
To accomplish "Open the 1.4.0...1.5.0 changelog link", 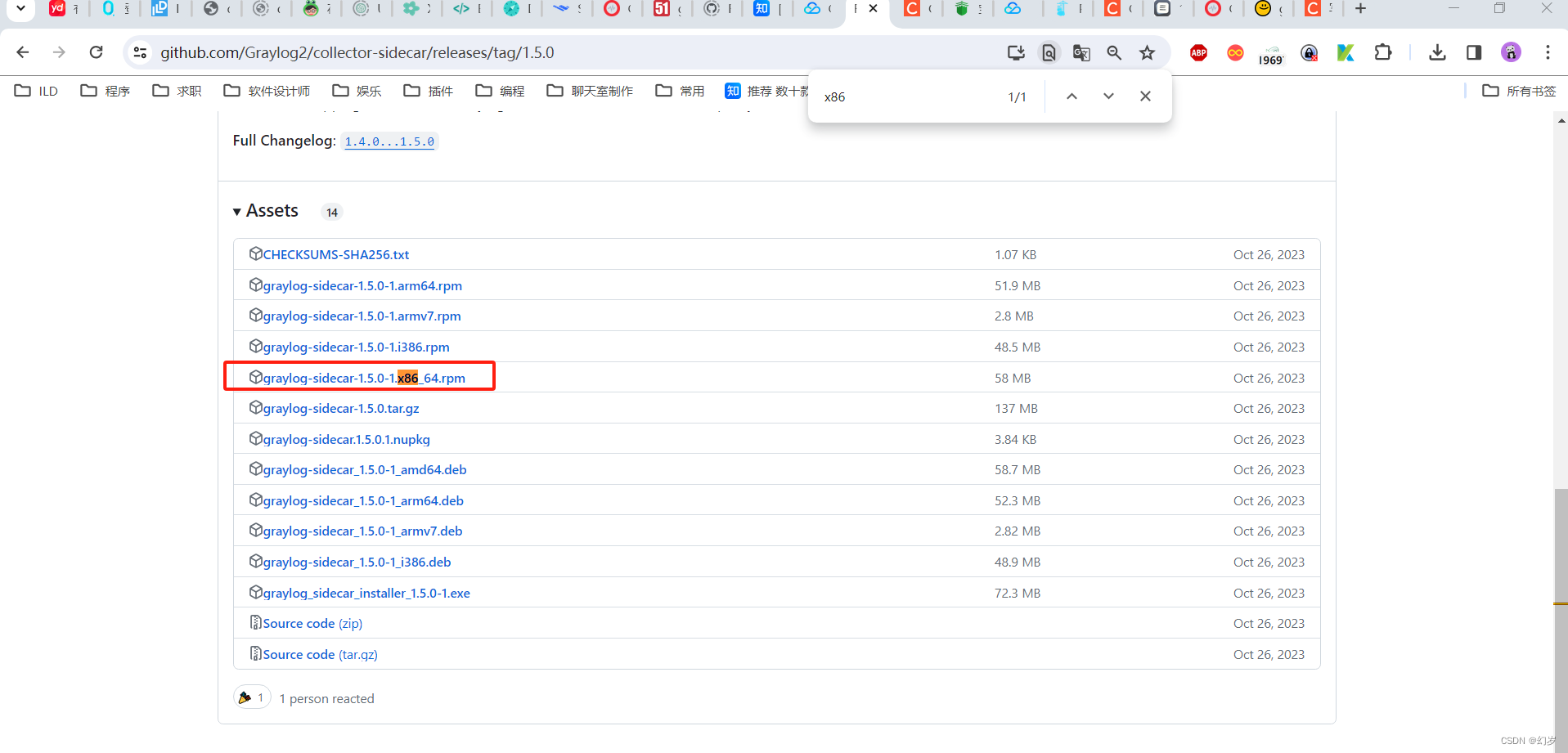I will (x=389, y=141).
